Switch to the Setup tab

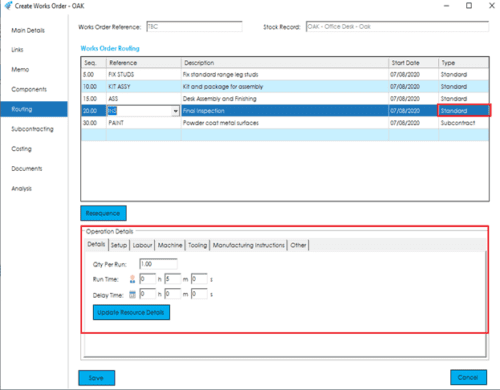pyautogui.click(x=119, y=245)
